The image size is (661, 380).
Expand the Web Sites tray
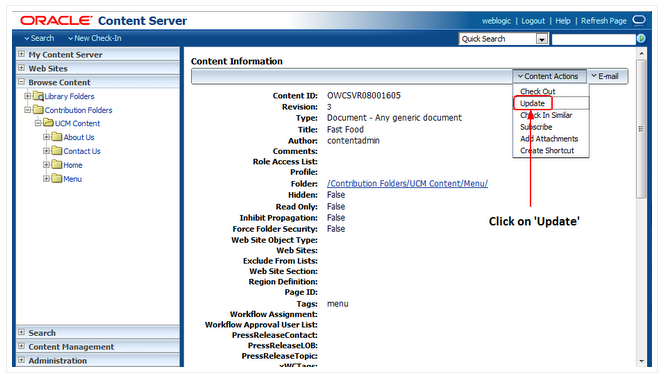point(21,68)
